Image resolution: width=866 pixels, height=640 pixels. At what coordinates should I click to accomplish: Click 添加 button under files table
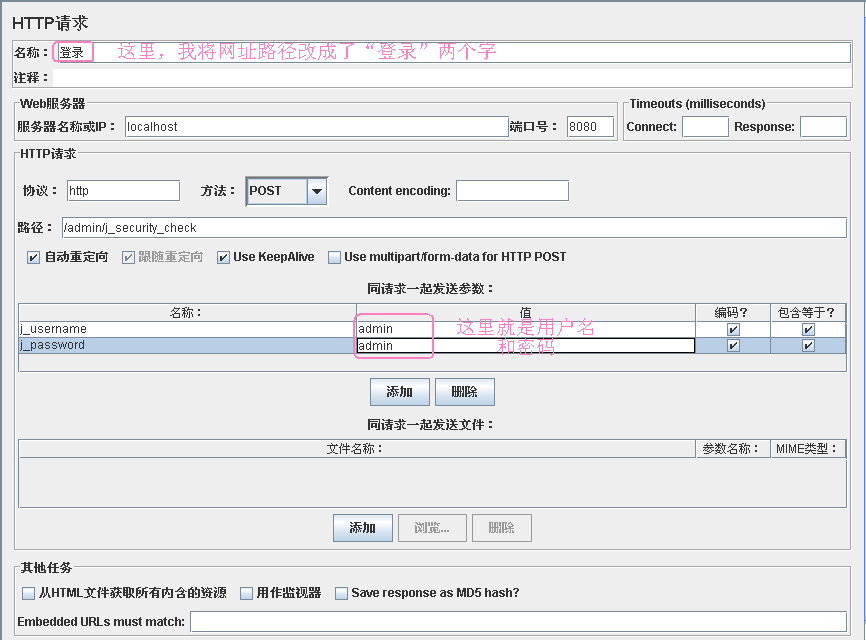click(x=362, y=528)
